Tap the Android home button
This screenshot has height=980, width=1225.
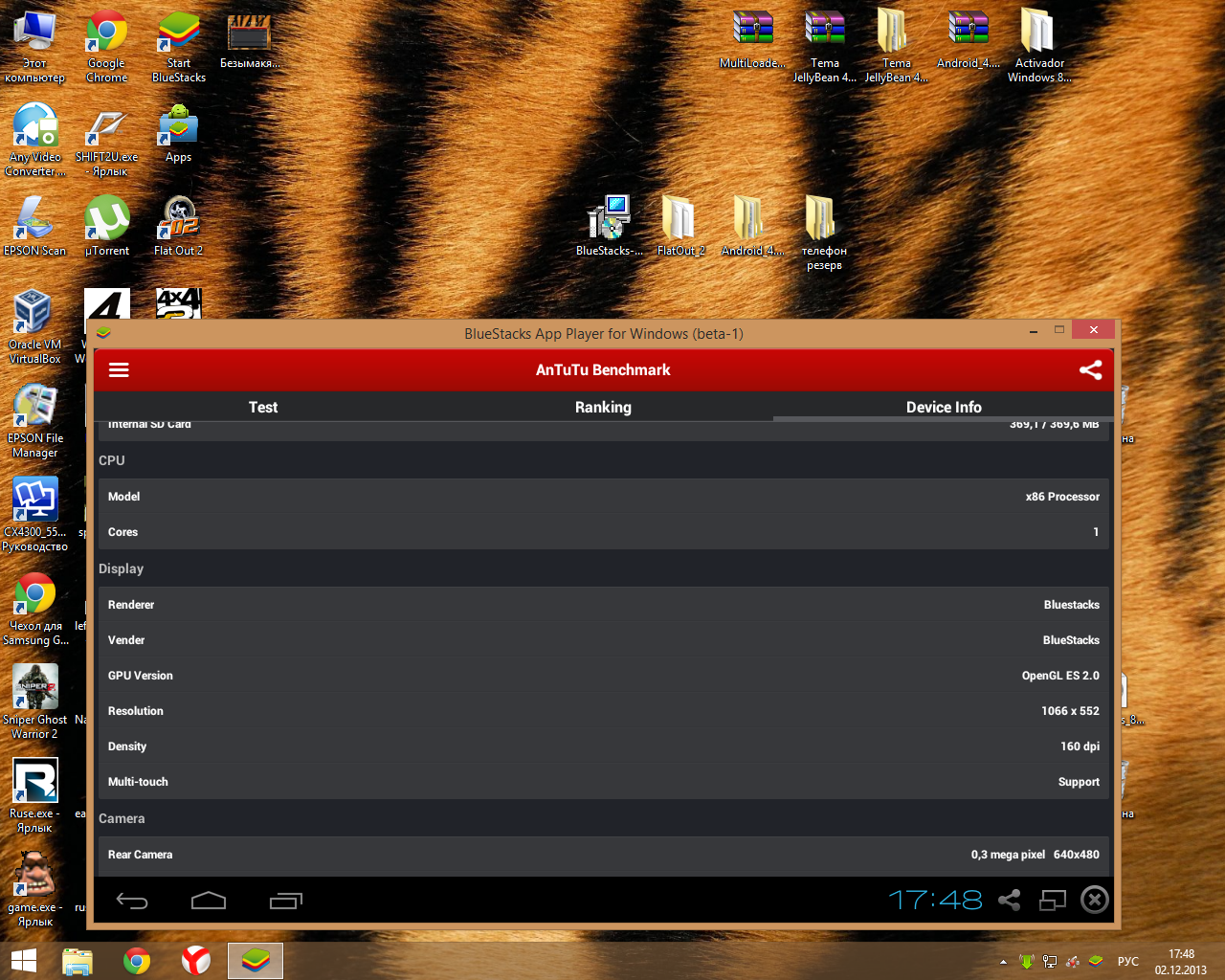pyautogui.click(x=209, y=901)
